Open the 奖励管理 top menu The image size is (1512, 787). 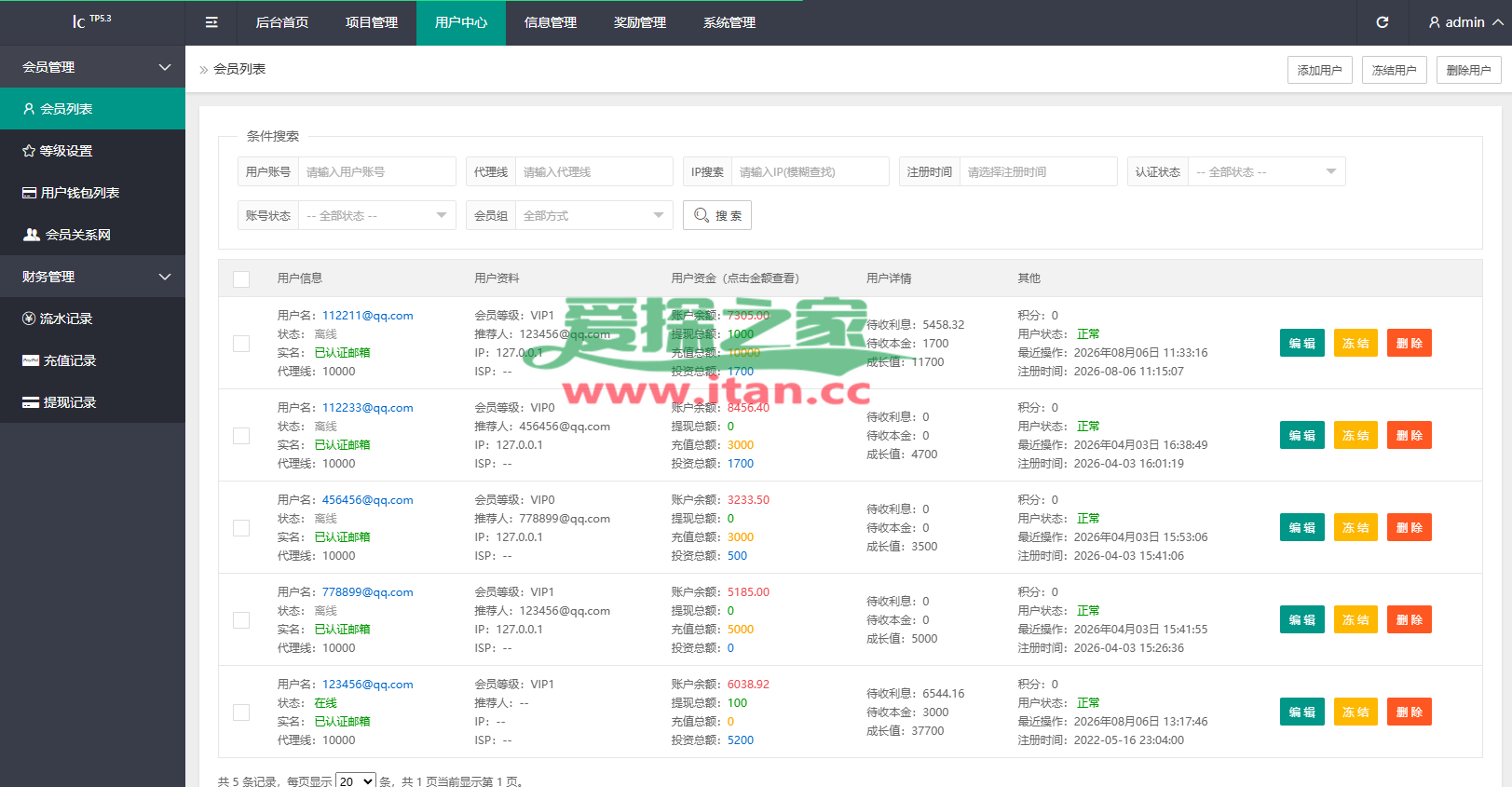point(640,22)
